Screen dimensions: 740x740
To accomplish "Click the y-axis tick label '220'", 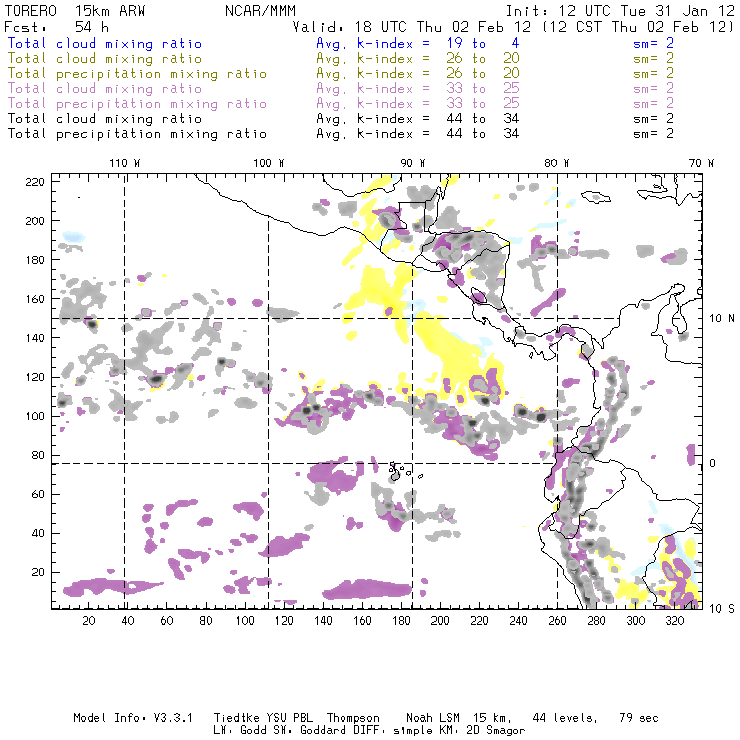I will tap(35, 182).
